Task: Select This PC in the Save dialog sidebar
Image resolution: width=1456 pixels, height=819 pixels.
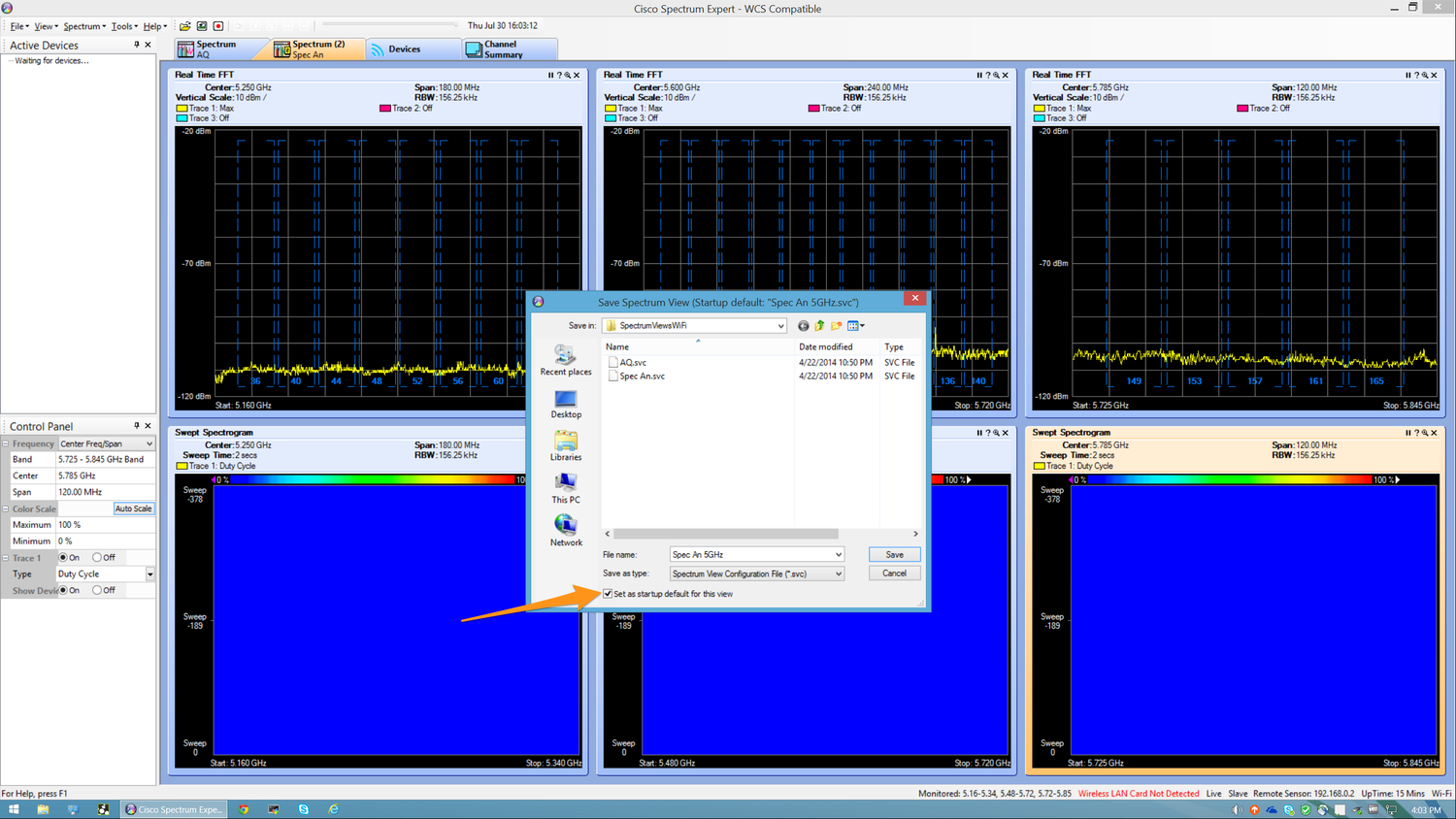Action: 566,489
